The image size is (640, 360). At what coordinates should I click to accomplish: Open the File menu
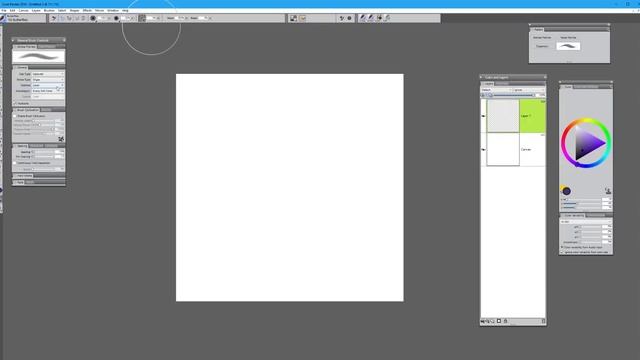4,10
